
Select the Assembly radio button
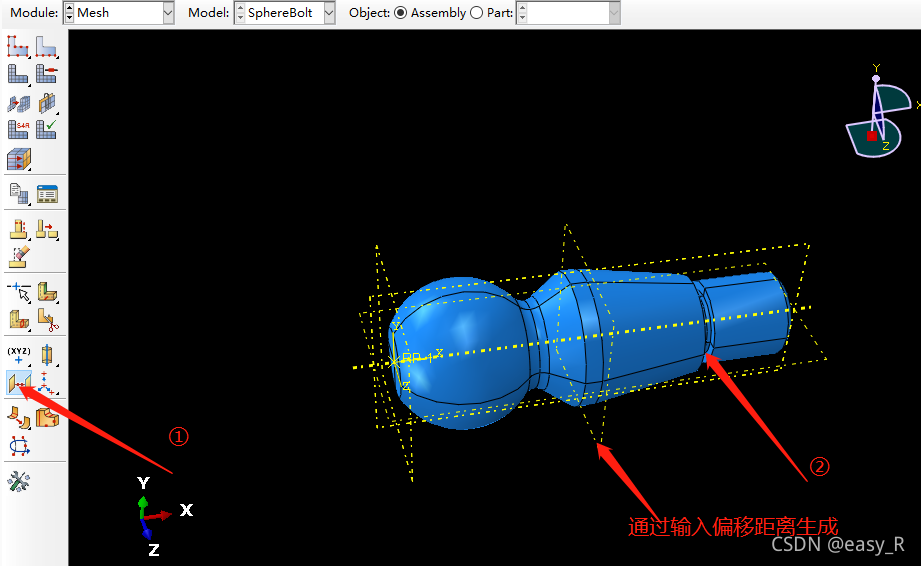coord(400,13)
